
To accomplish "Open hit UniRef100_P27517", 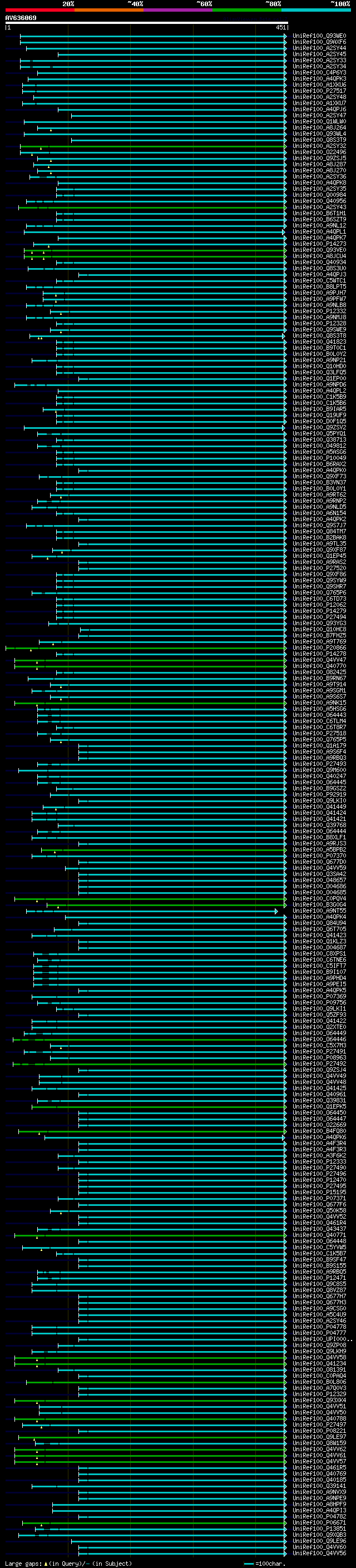I will [319, 91].
